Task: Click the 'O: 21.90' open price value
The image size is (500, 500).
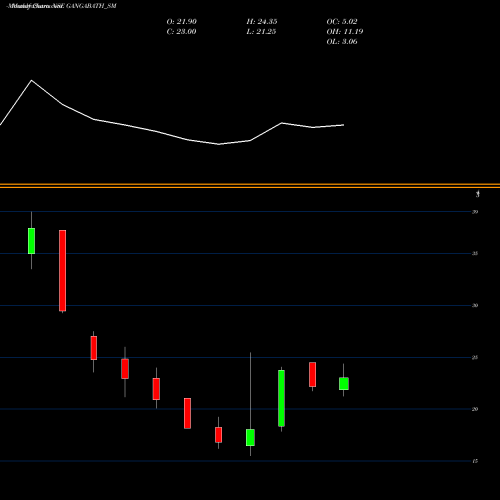Action: [x=181, y=21]
